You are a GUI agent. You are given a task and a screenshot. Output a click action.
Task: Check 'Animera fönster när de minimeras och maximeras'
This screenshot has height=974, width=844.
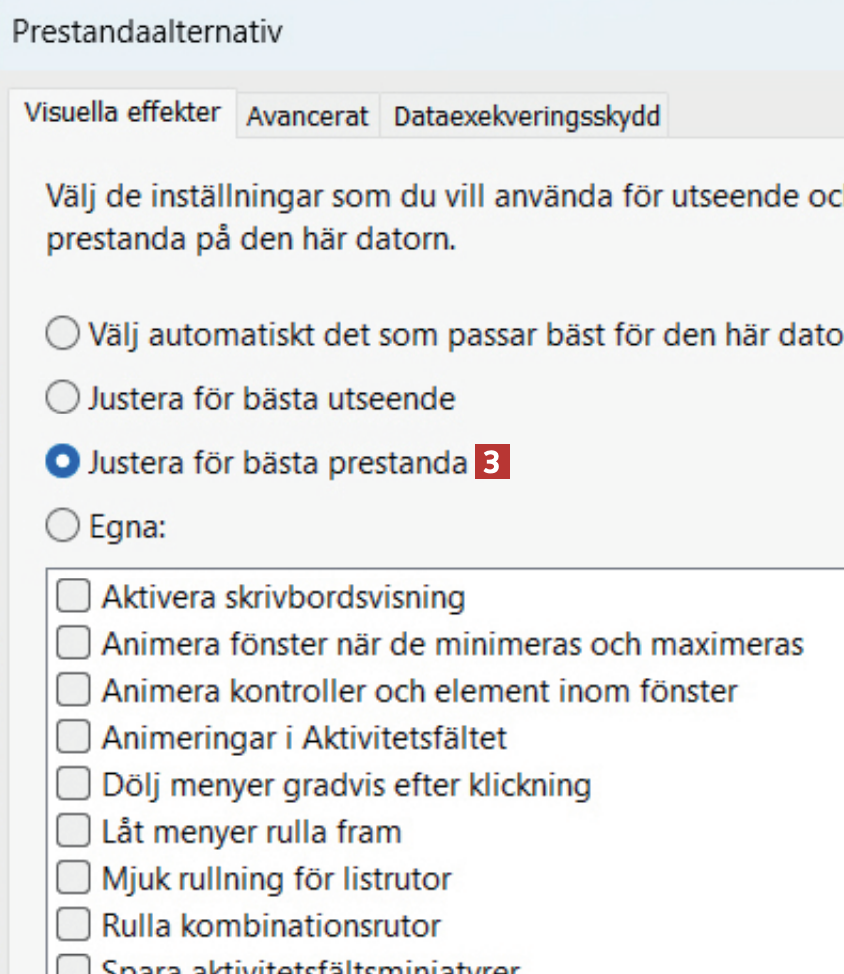(73, 644)
